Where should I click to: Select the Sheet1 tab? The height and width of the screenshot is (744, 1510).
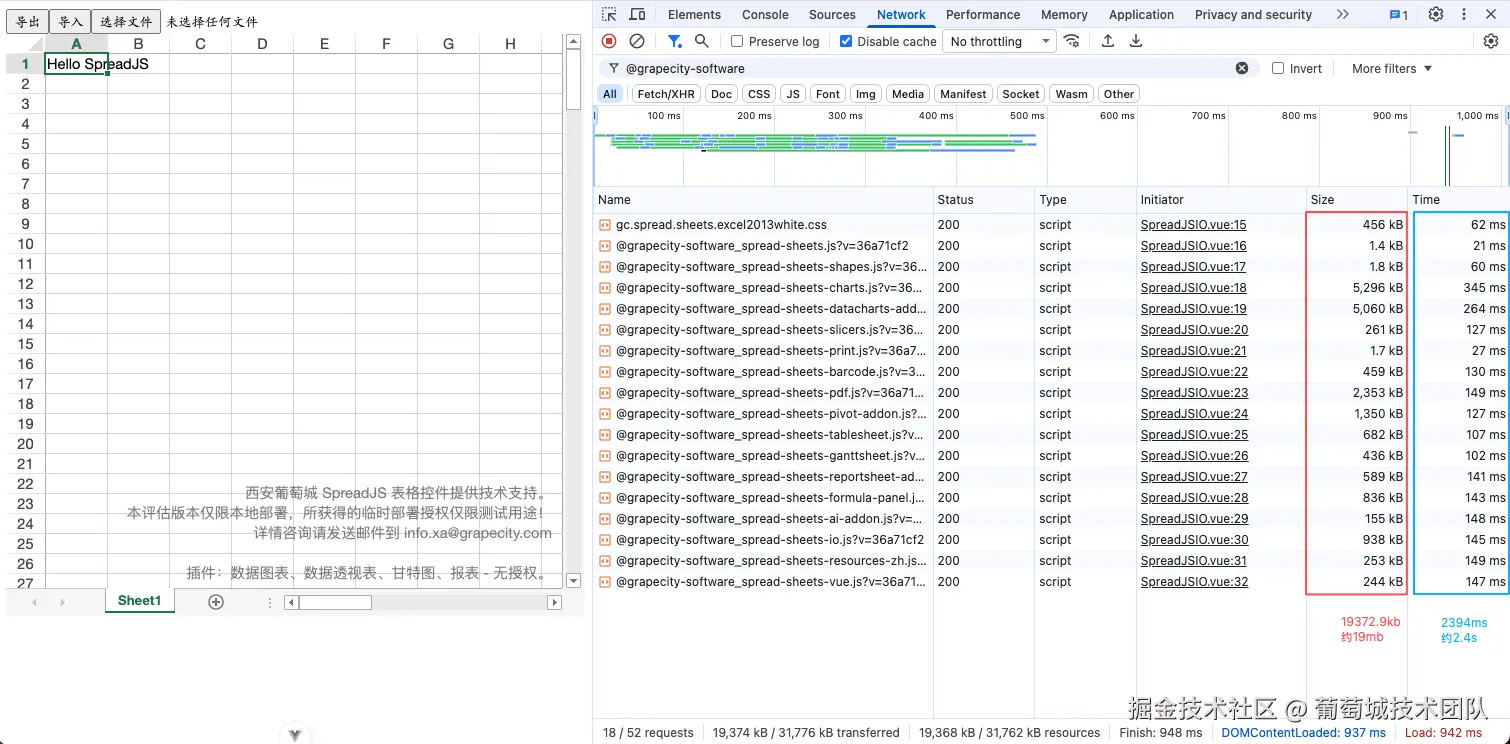pyautogui.click(x=139, y=600)
